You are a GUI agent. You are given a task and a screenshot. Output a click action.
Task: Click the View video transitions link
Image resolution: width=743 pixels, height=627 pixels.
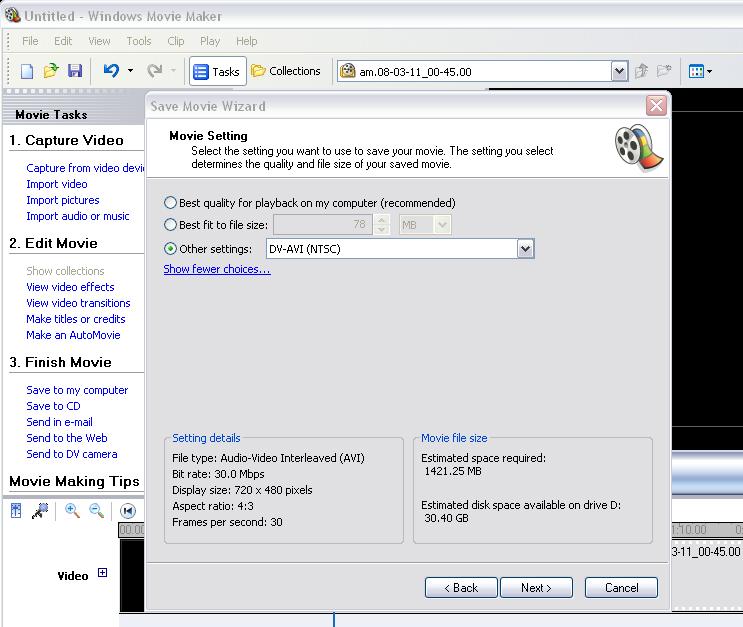point(78,303)
